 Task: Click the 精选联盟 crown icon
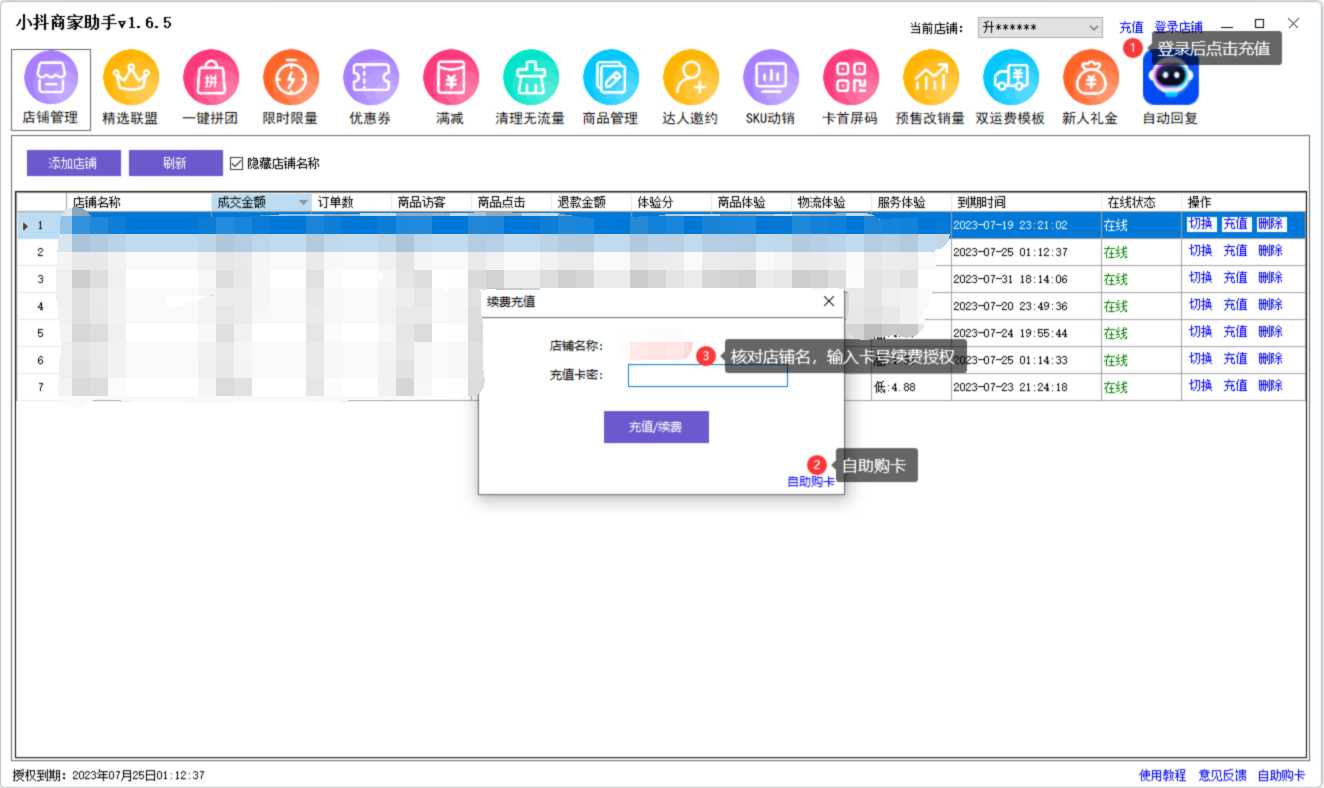point(130,78)
